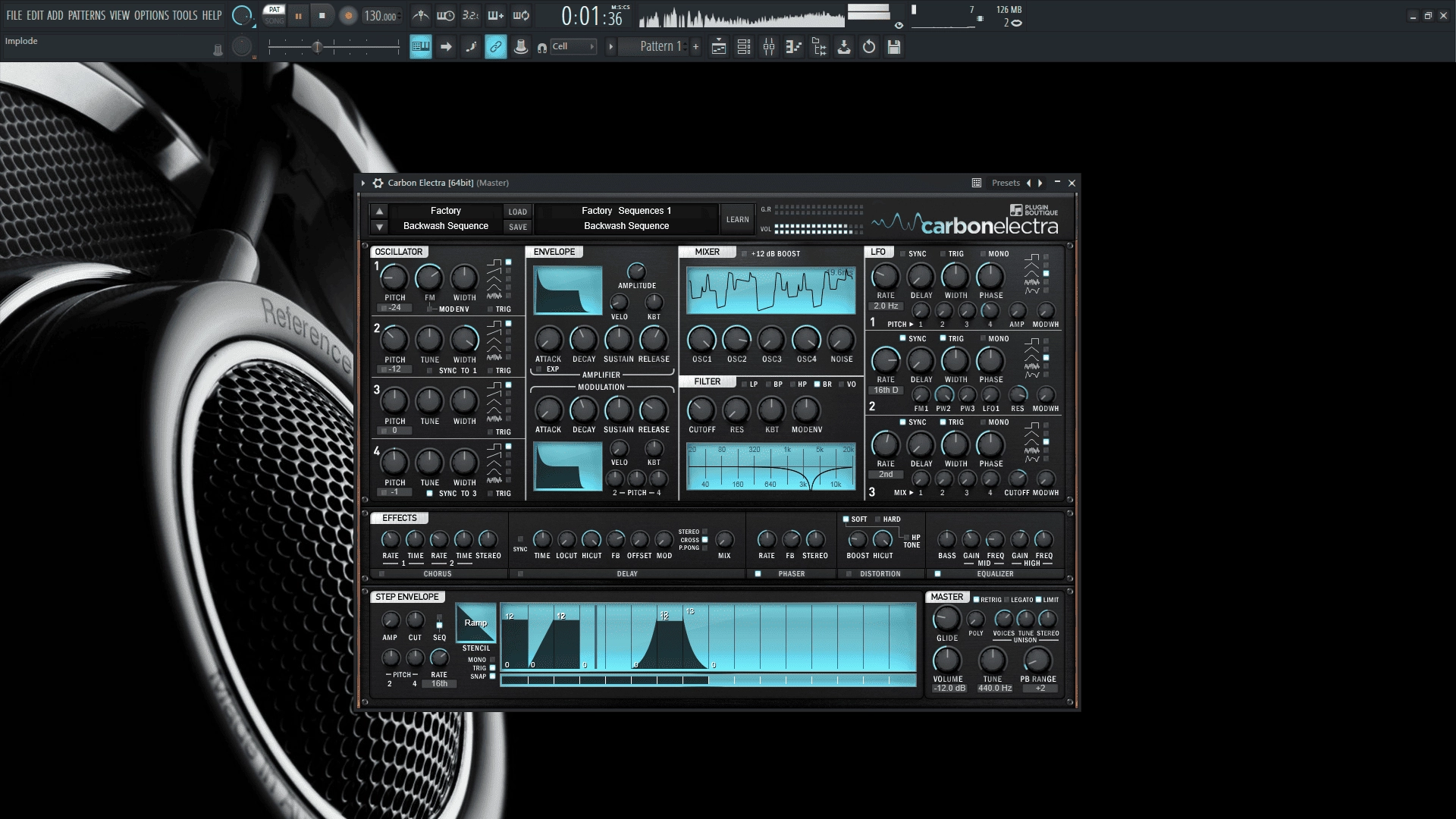Open the OPTIONS menu
Screen dimensions: 1456x819
152,15
